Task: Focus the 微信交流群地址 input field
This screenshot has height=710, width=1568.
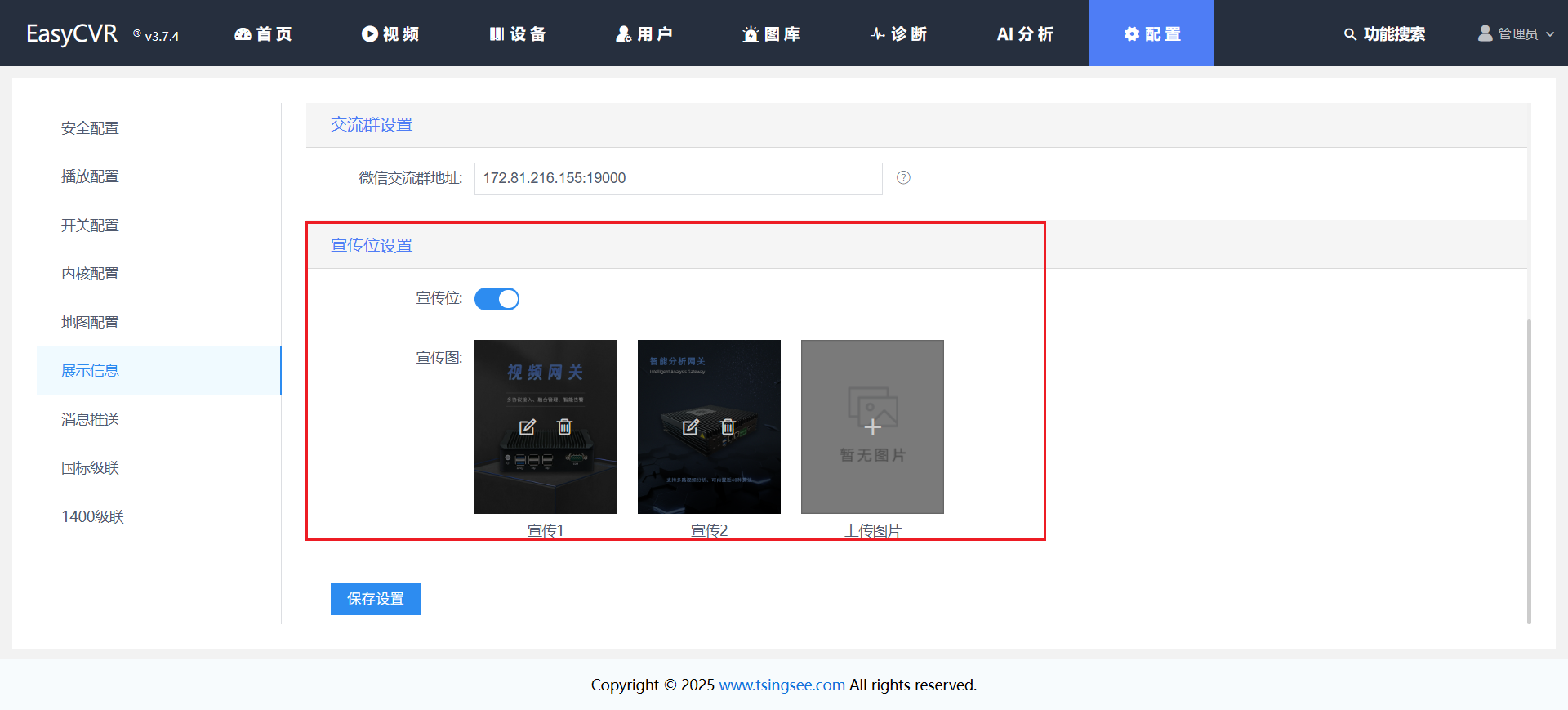Action: (x=678, y=178)
